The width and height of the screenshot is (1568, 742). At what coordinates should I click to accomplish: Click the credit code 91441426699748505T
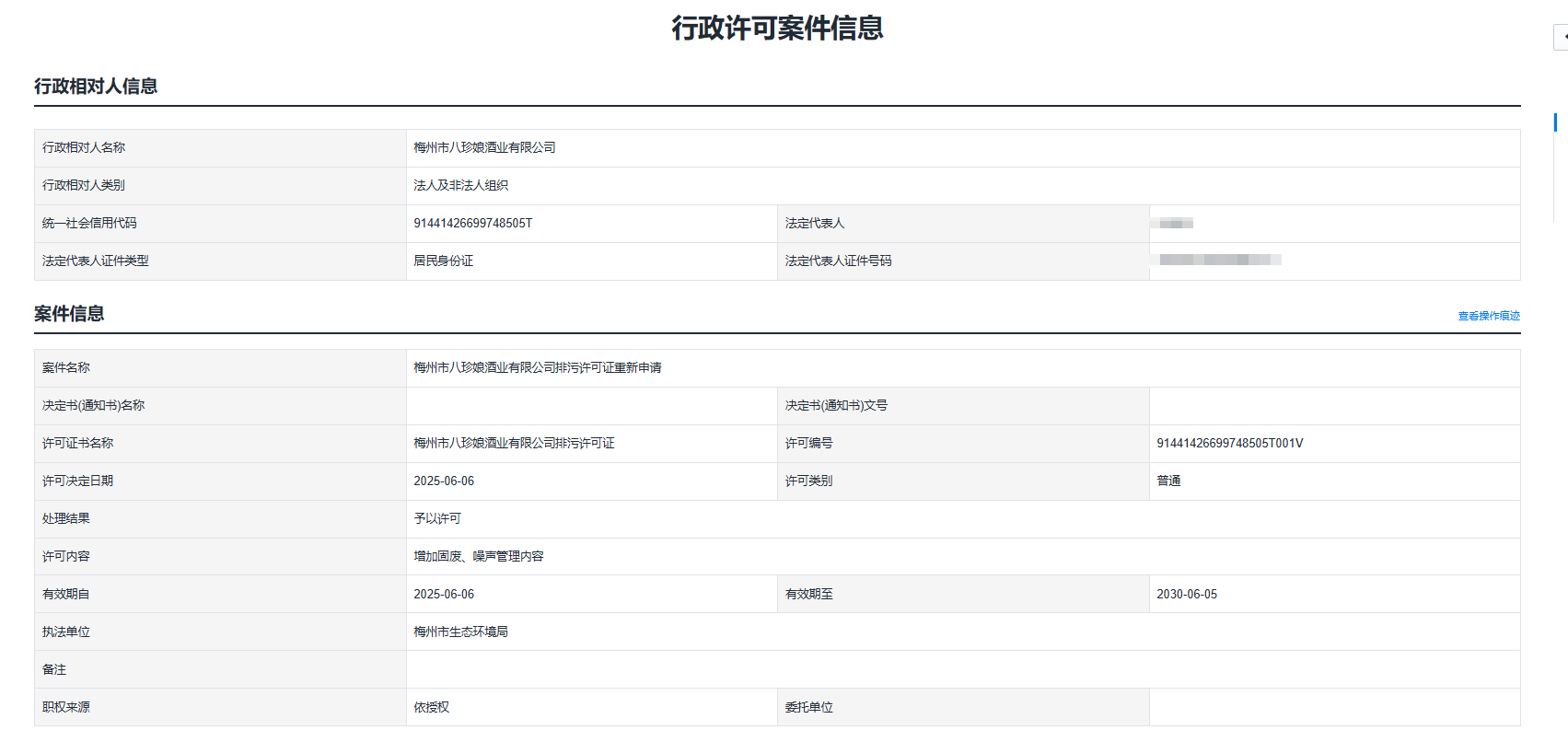472,223
